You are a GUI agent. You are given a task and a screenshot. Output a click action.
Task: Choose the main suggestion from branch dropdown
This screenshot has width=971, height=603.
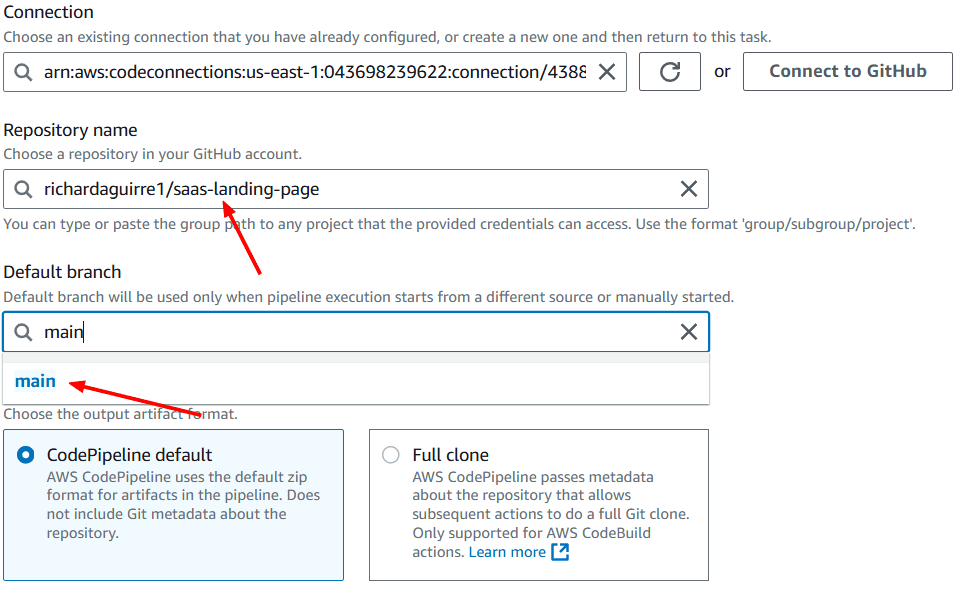35,381
